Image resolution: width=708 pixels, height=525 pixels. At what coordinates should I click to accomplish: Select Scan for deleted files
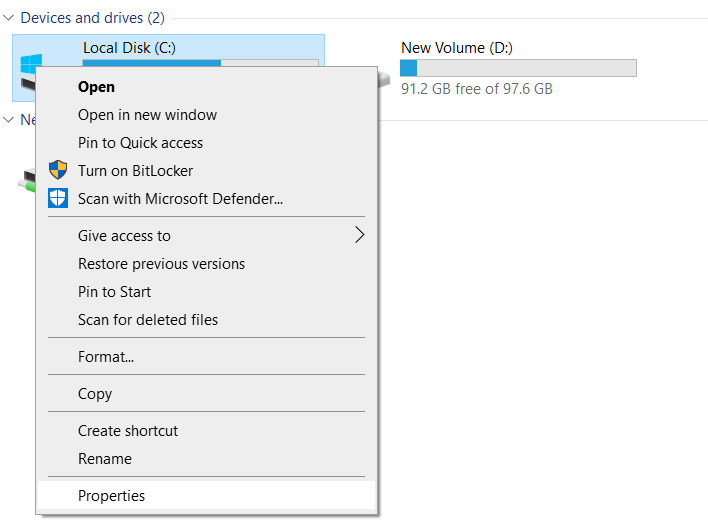[206, 320]
